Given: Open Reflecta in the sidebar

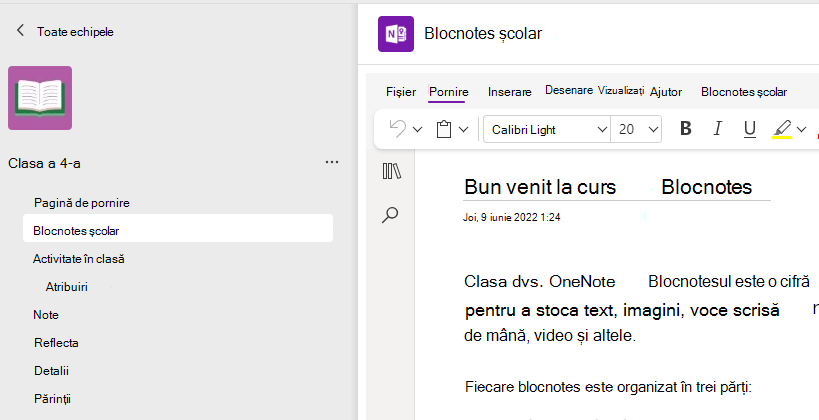Looking at the screenshot, I should [x=56, y=343].
